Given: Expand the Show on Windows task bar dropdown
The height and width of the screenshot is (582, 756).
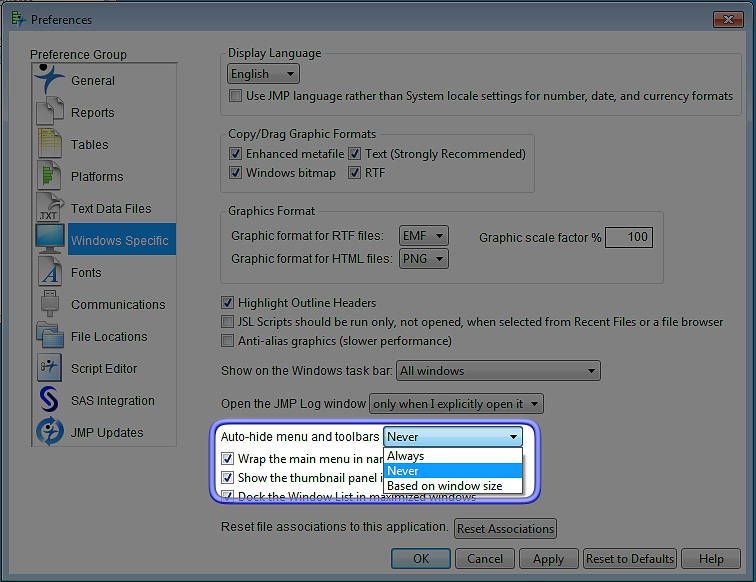Looking at the screenshot, I should click(x=498, y=371).
